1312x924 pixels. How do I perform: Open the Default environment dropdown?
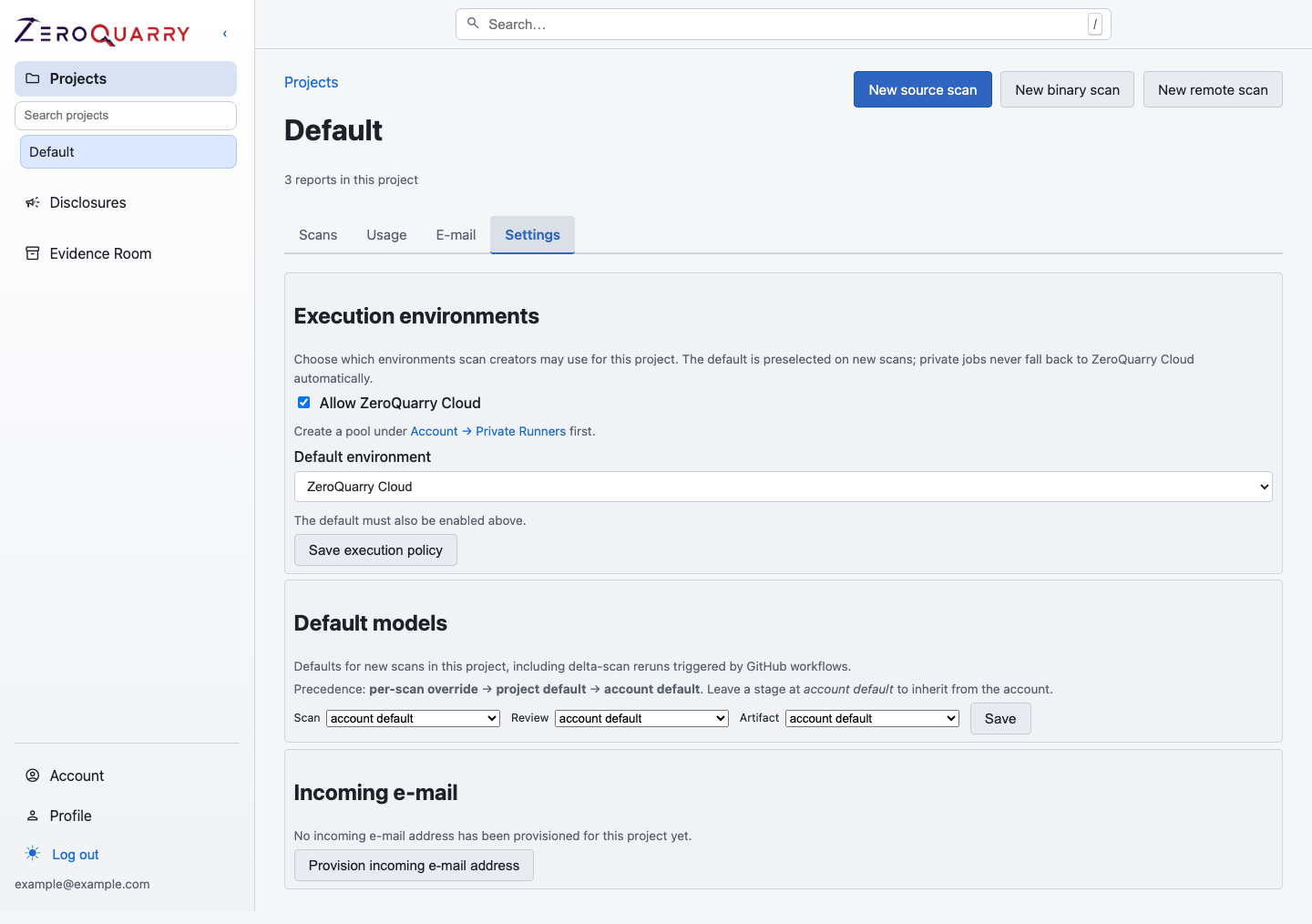click(x=784, y=487)
